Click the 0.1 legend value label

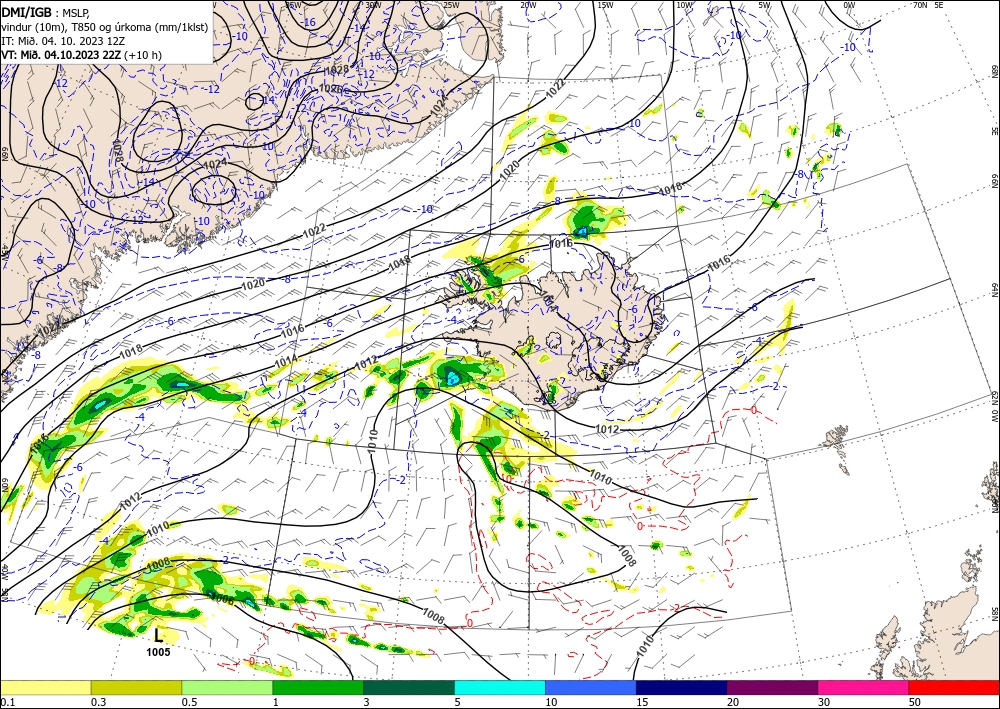click(x=6, y=701)
